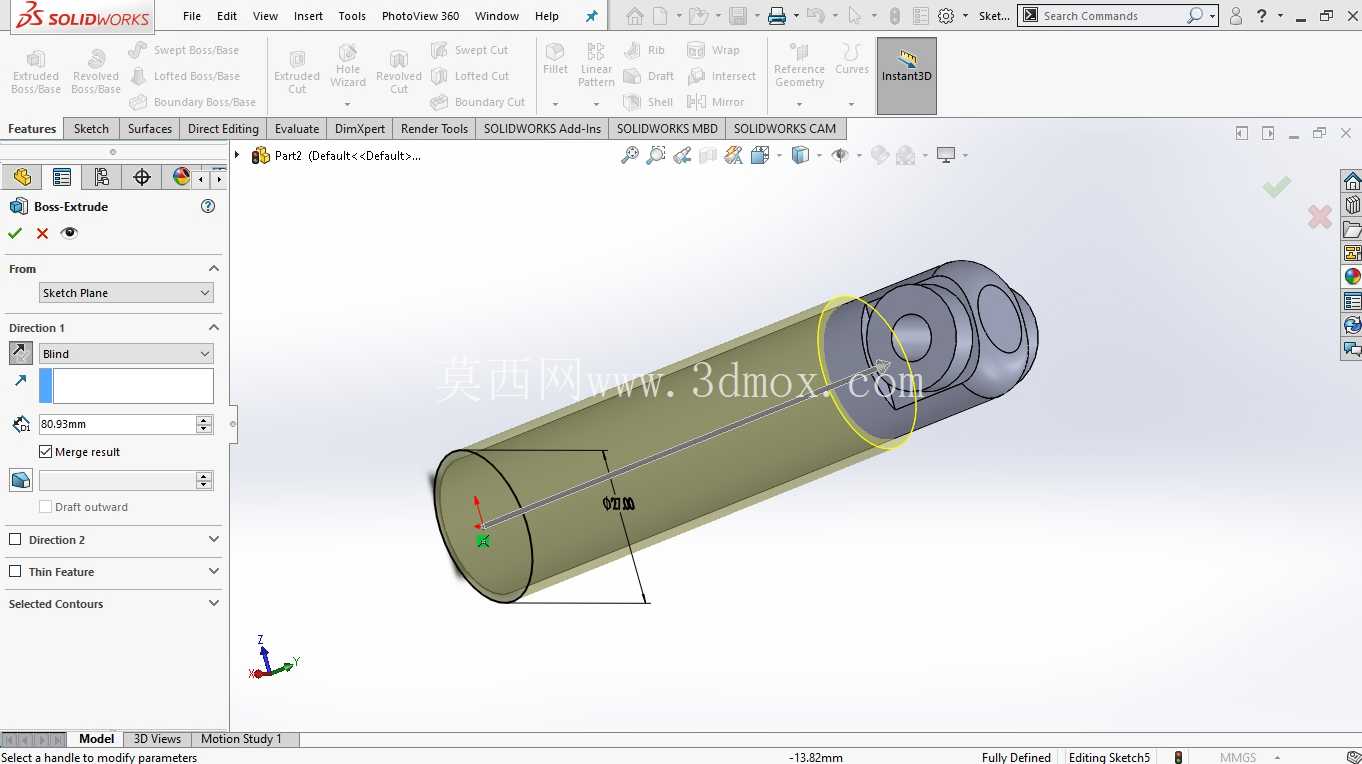
Task: Open the Insert menu
Action: point(308,16)
